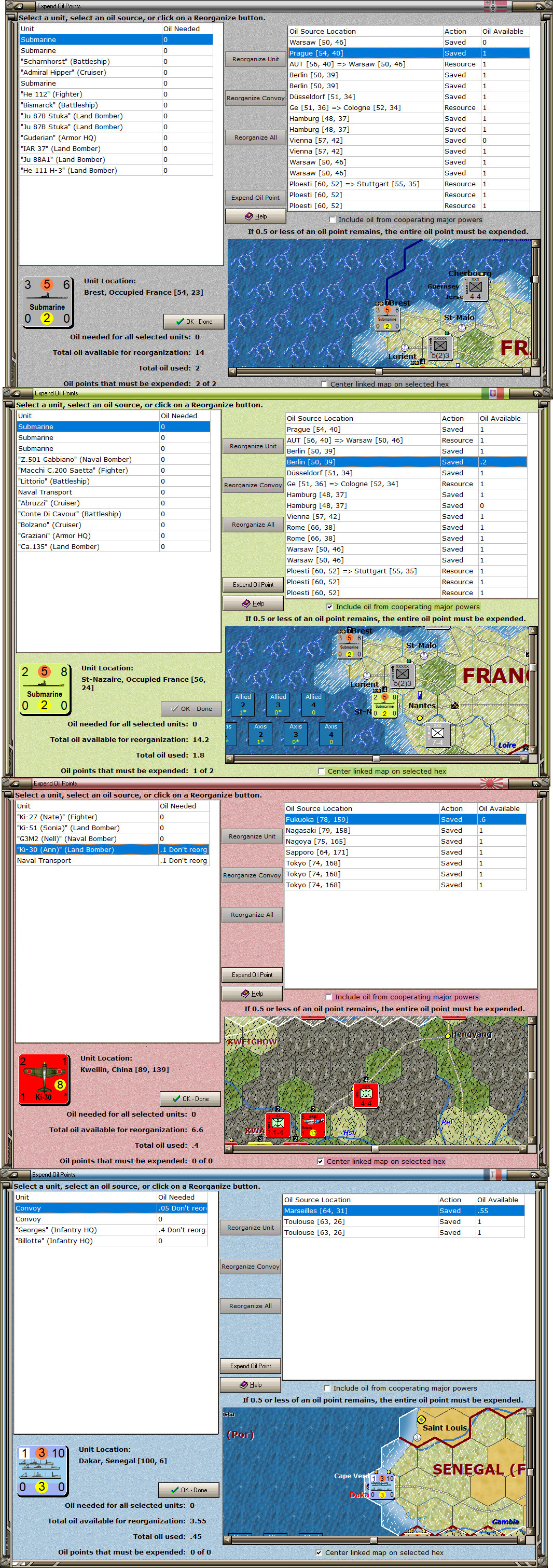
Task: Click horizontal scrollbar thumb of the Brest map
Action: coord(378,372)
